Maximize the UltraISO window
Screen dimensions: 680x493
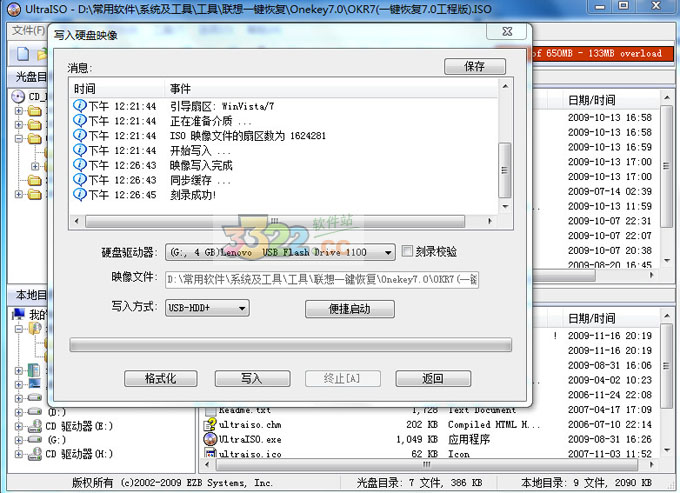pyautogui.click(x=624, y=6)
